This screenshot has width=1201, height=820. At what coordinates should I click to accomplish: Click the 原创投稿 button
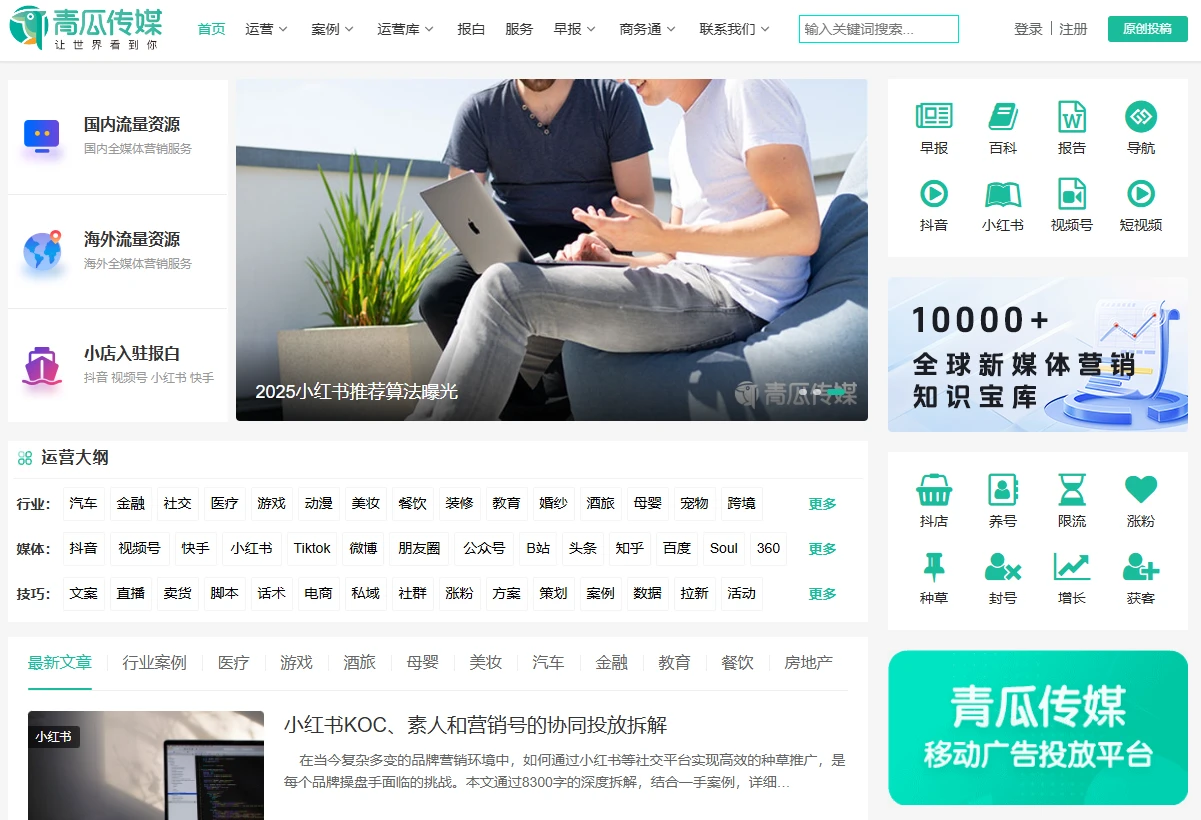(1147, 29)
